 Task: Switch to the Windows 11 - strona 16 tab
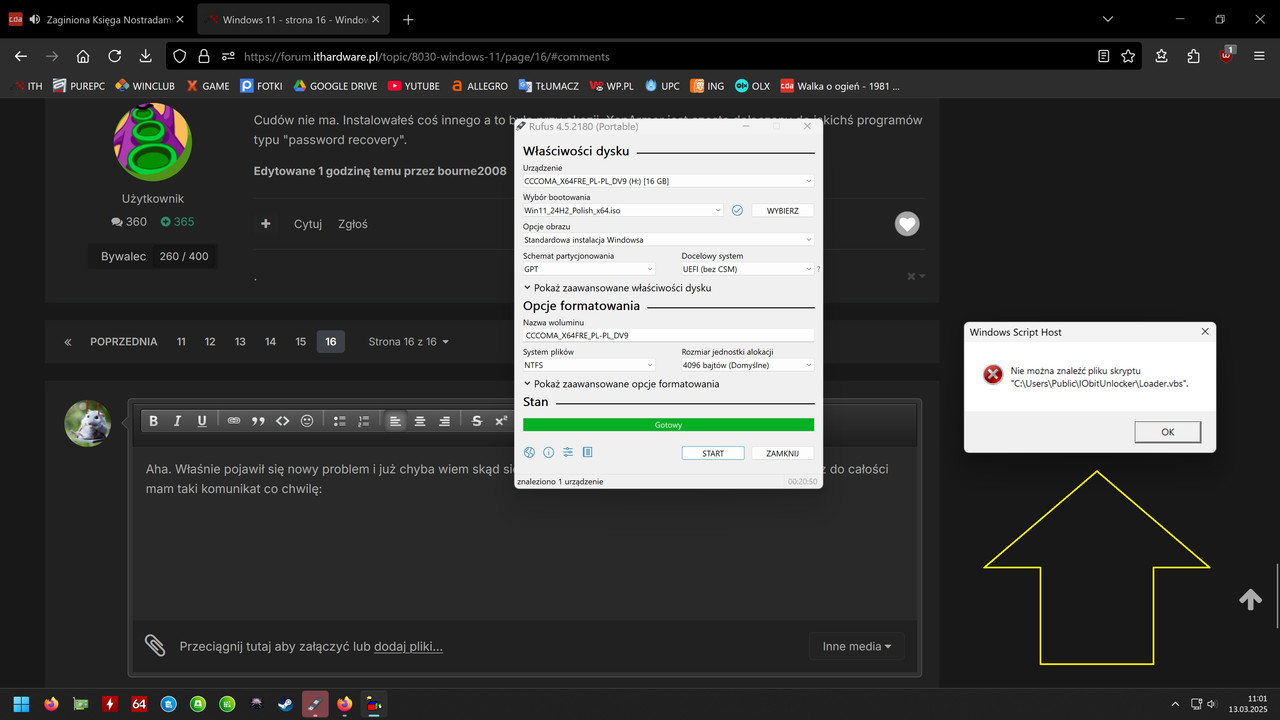tap(294, 19)
